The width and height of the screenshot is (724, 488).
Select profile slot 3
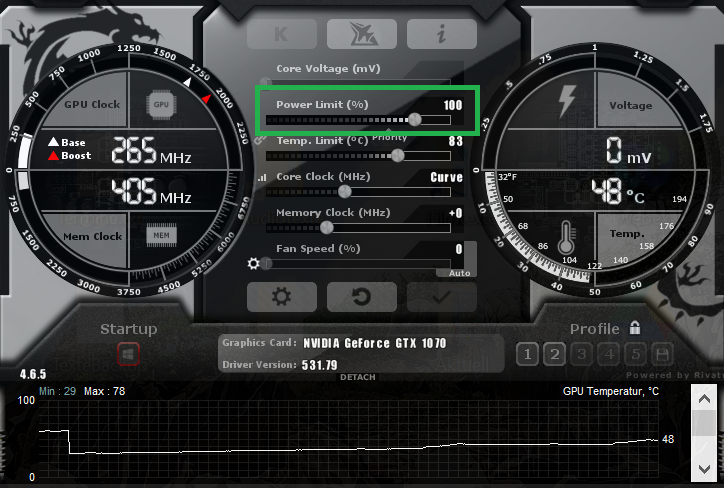pos(582,354)
